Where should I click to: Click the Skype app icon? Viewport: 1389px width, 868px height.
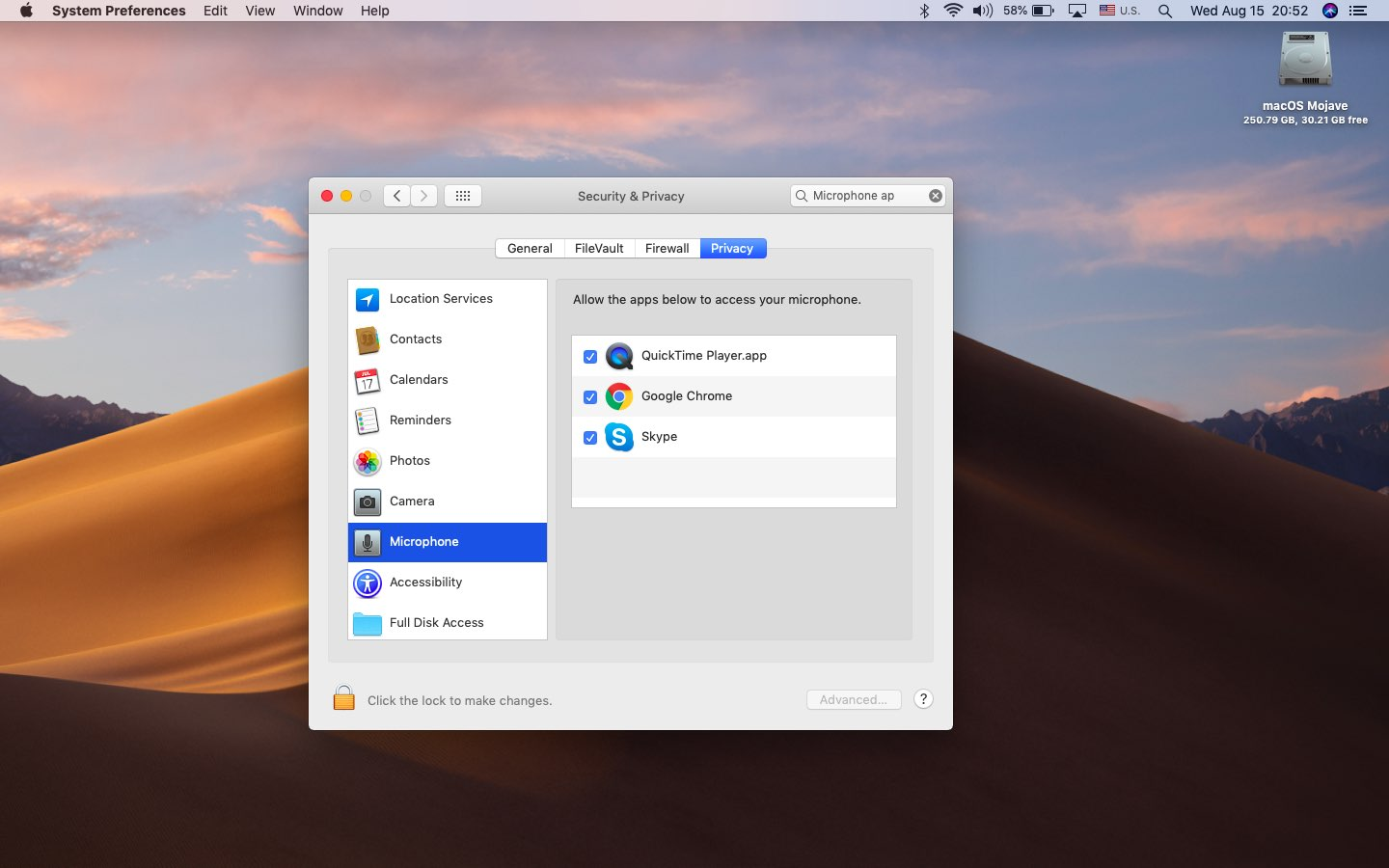point(619,437)
